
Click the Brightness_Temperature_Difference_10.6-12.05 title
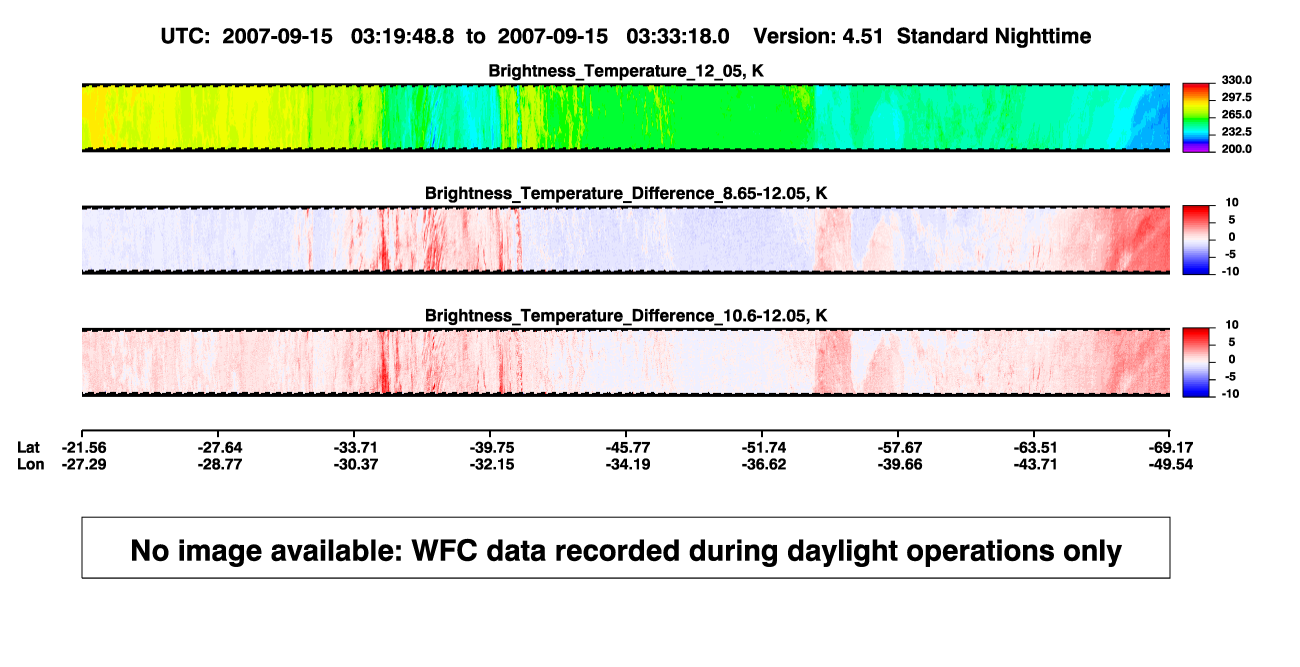(x=626, y=316)
